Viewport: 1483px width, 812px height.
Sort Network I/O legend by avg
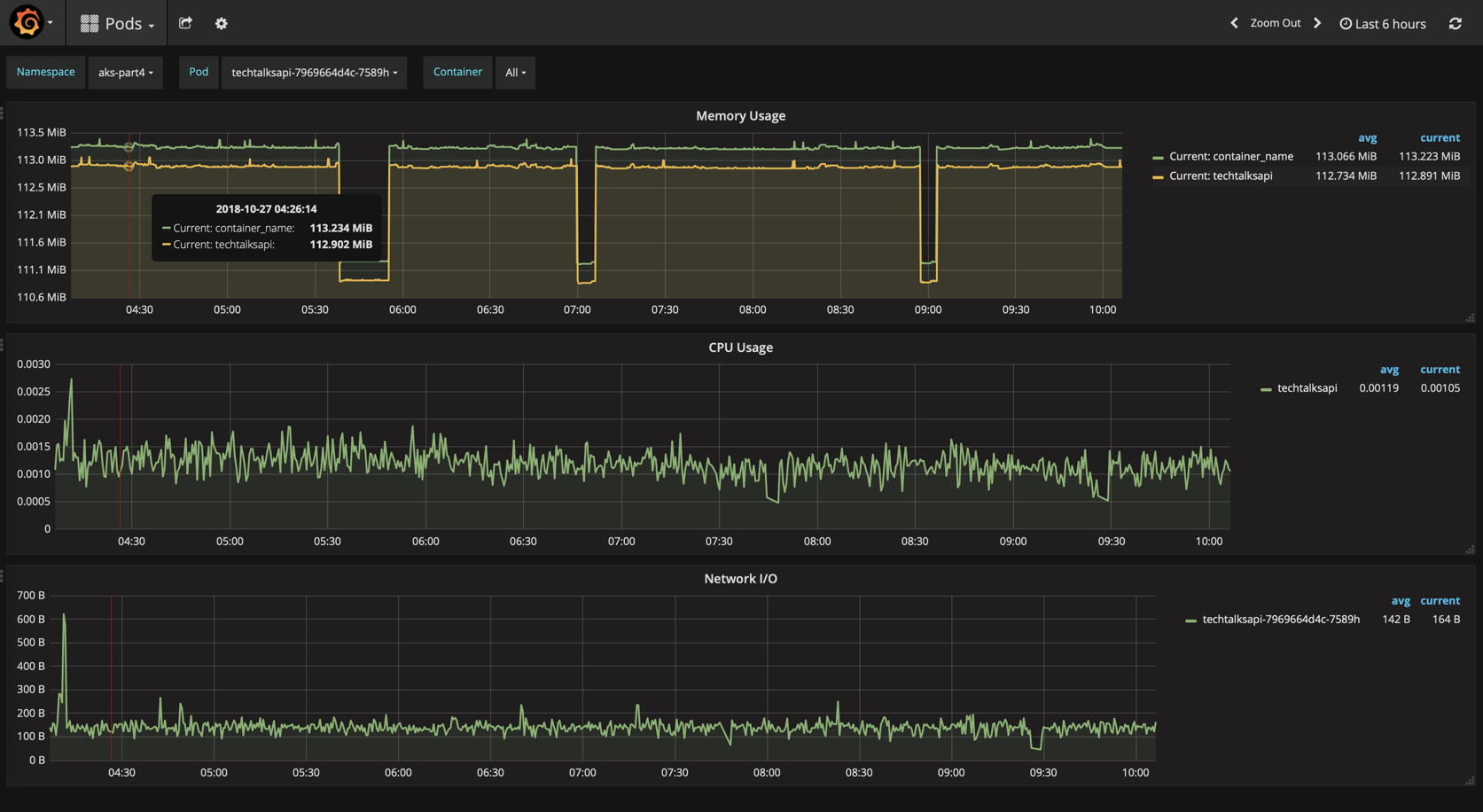(x=1401, y=600)
